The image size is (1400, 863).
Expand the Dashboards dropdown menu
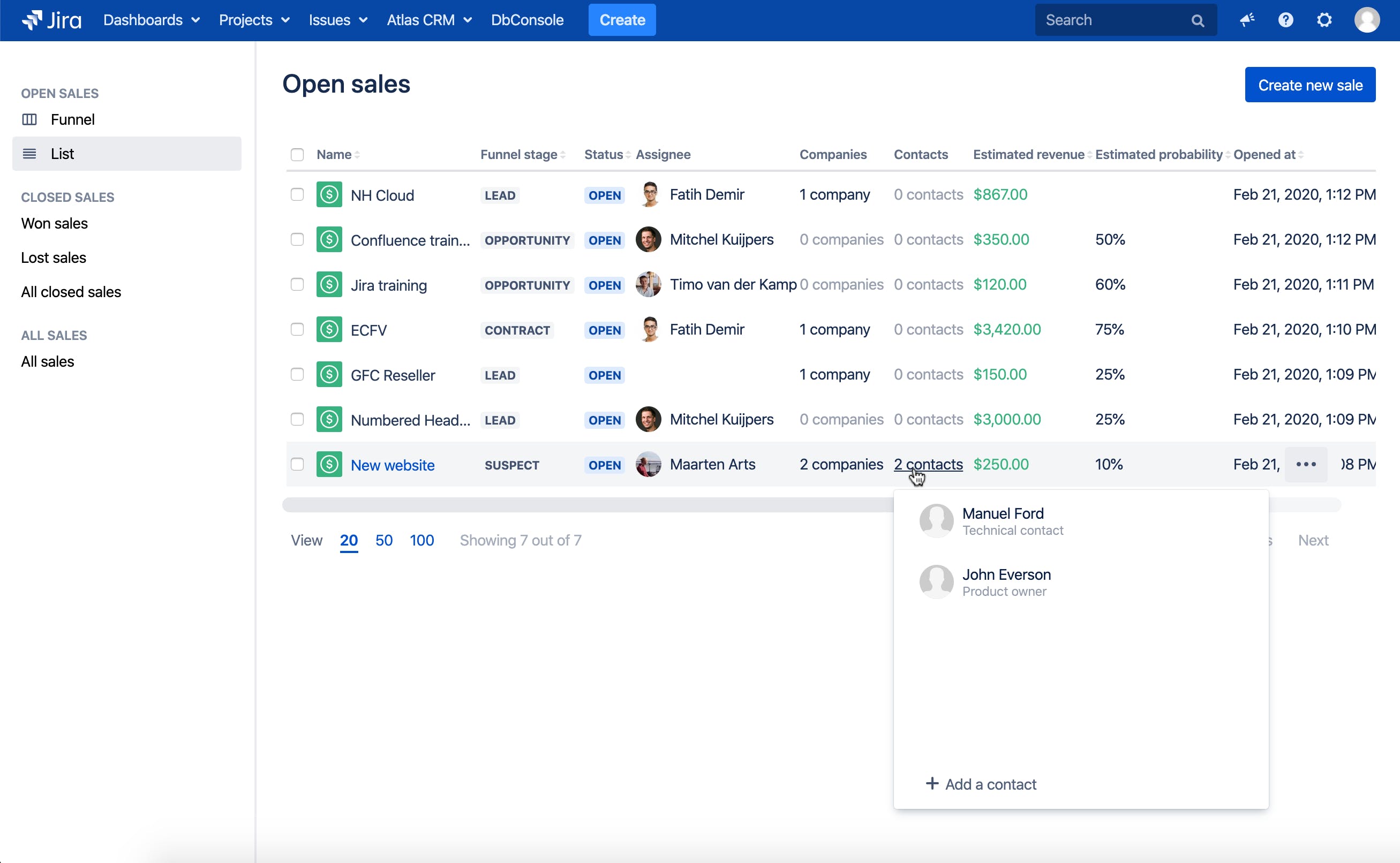tap(152, 20)
